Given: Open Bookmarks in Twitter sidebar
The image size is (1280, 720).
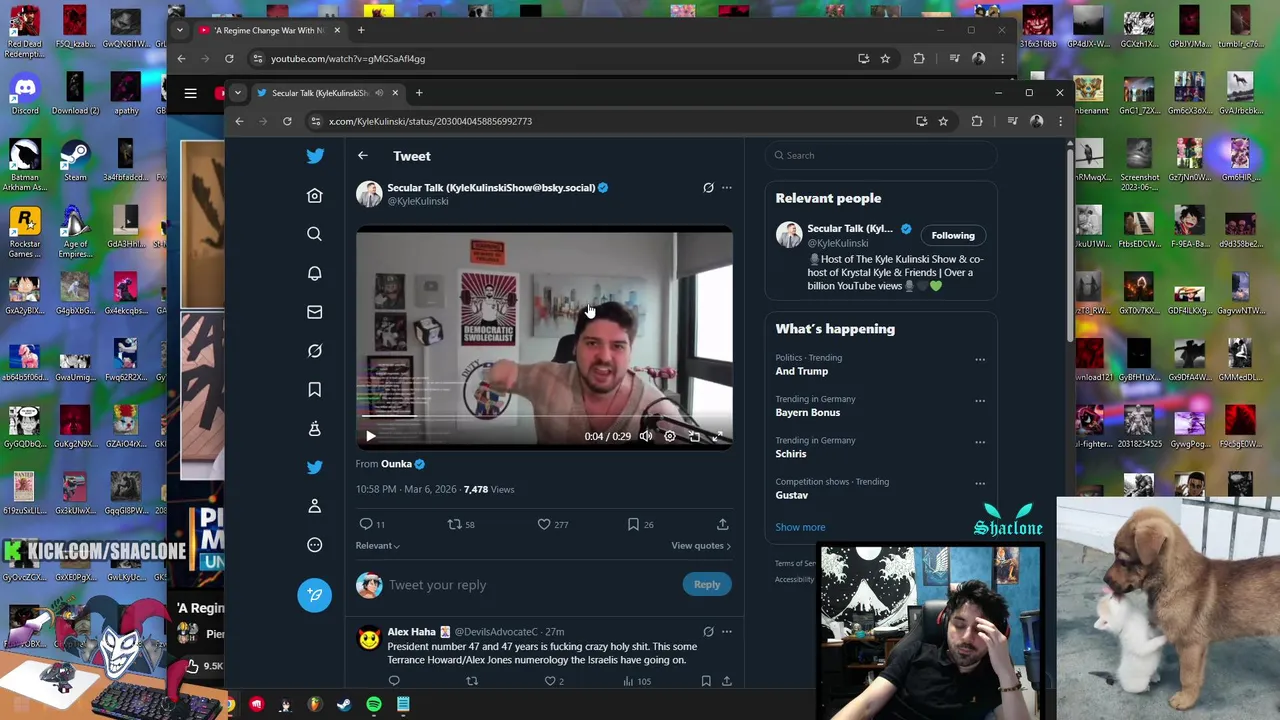Looking at the screenshot, I should coord(315,389).
